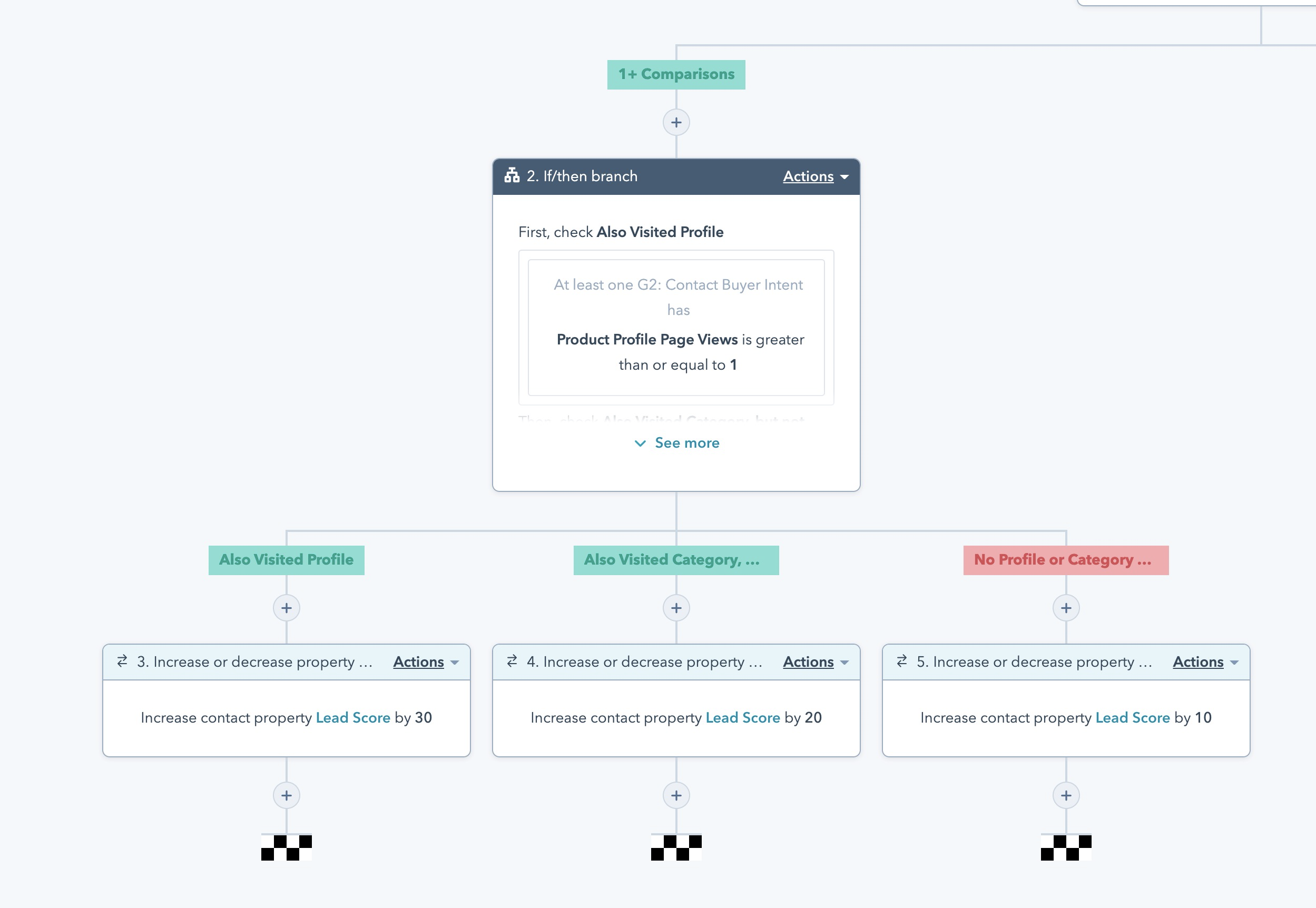The image size is (1316, 908).
Task: Click Lead Score link in step 3 card
Action: point(353,717)
